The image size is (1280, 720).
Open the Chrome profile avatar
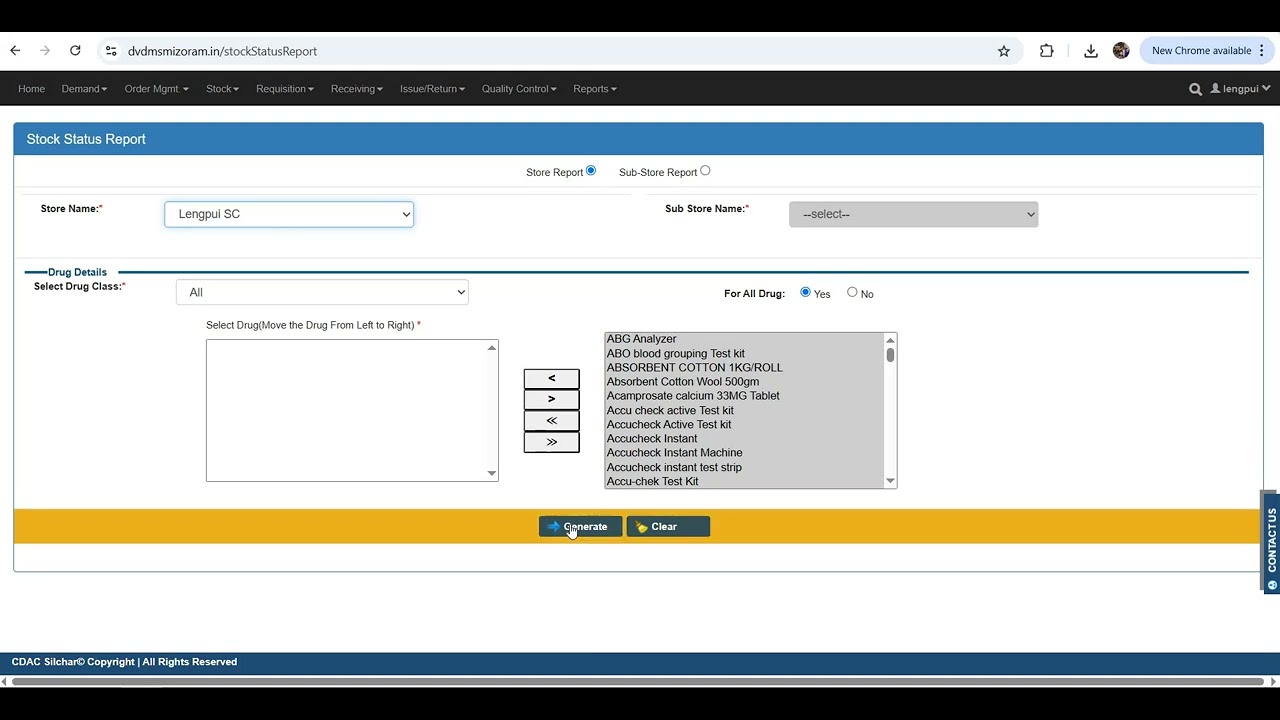pos(1121,51)
